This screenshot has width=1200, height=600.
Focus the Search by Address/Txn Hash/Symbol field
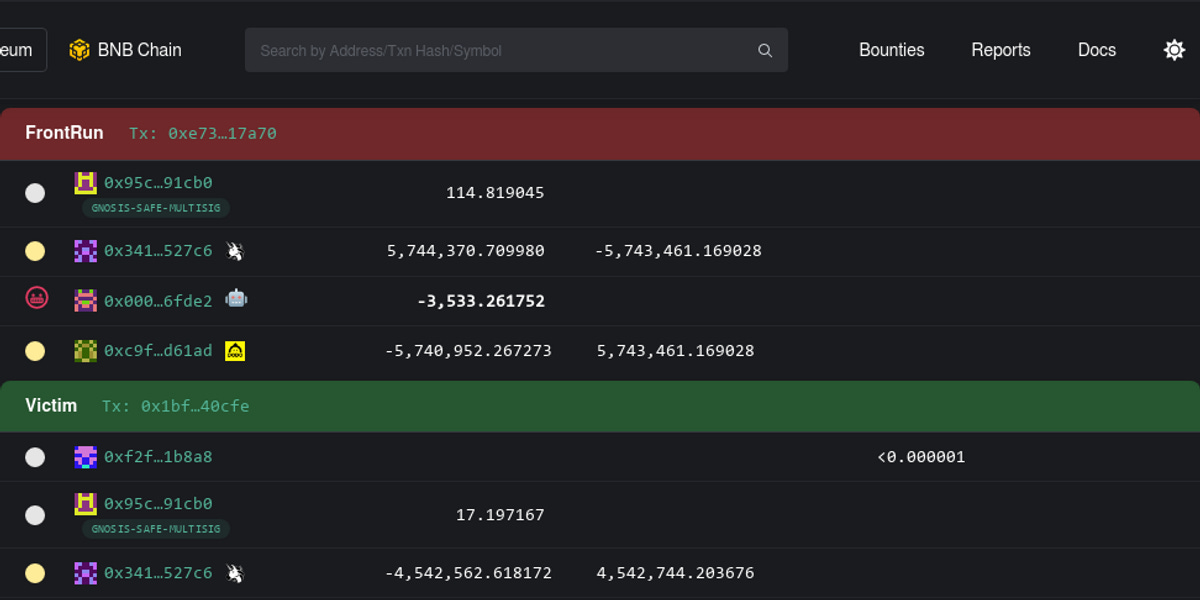coord(516,50)
